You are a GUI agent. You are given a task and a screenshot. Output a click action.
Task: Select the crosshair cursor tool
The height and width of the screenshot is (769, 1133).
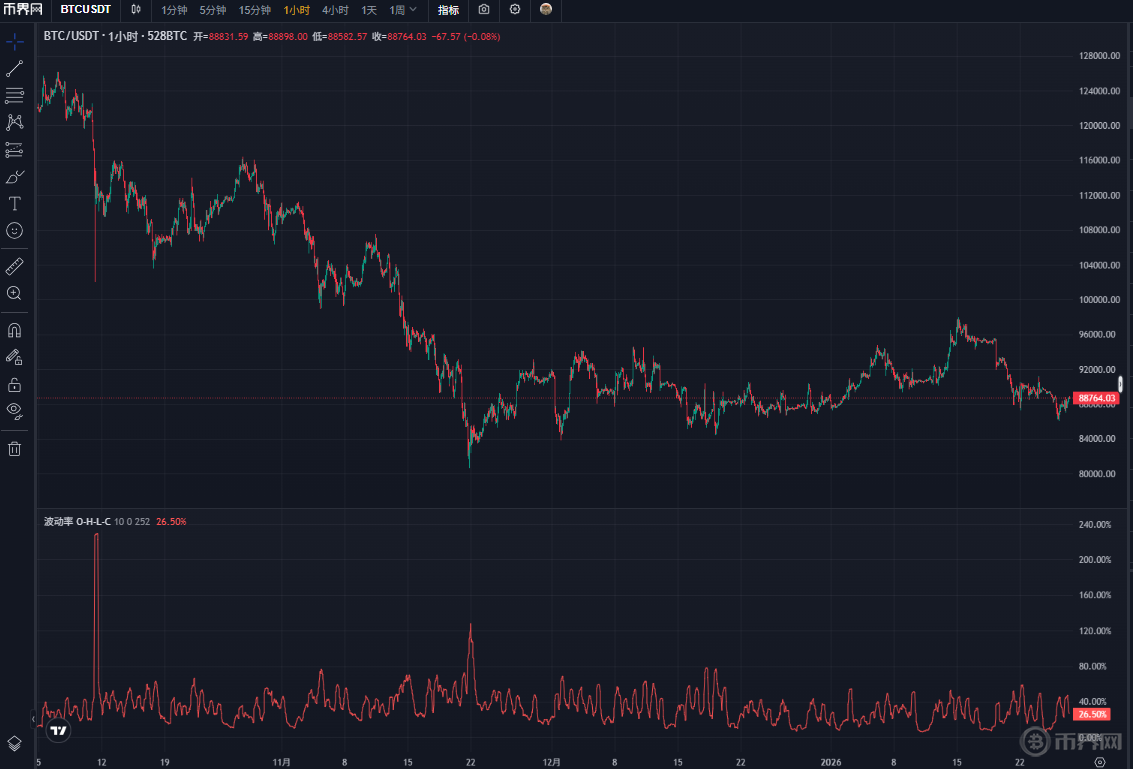15,42
